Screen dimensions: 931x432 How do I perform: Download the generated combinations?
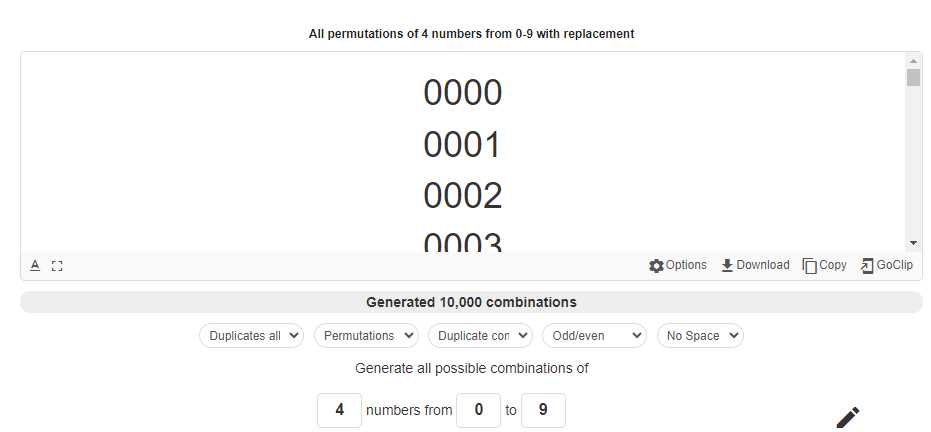(755, 265)
